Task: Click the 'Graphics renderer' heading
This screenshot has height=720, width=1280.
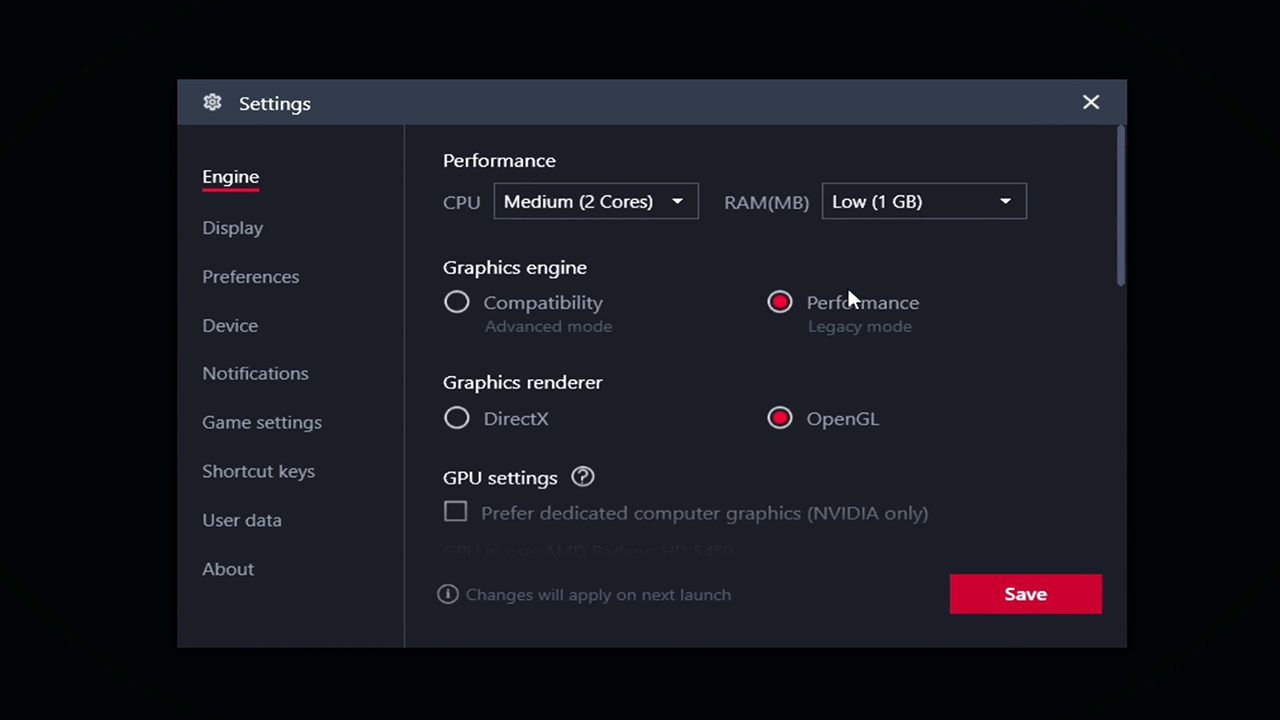Action: pyautogui.click(x=523, y=383)
